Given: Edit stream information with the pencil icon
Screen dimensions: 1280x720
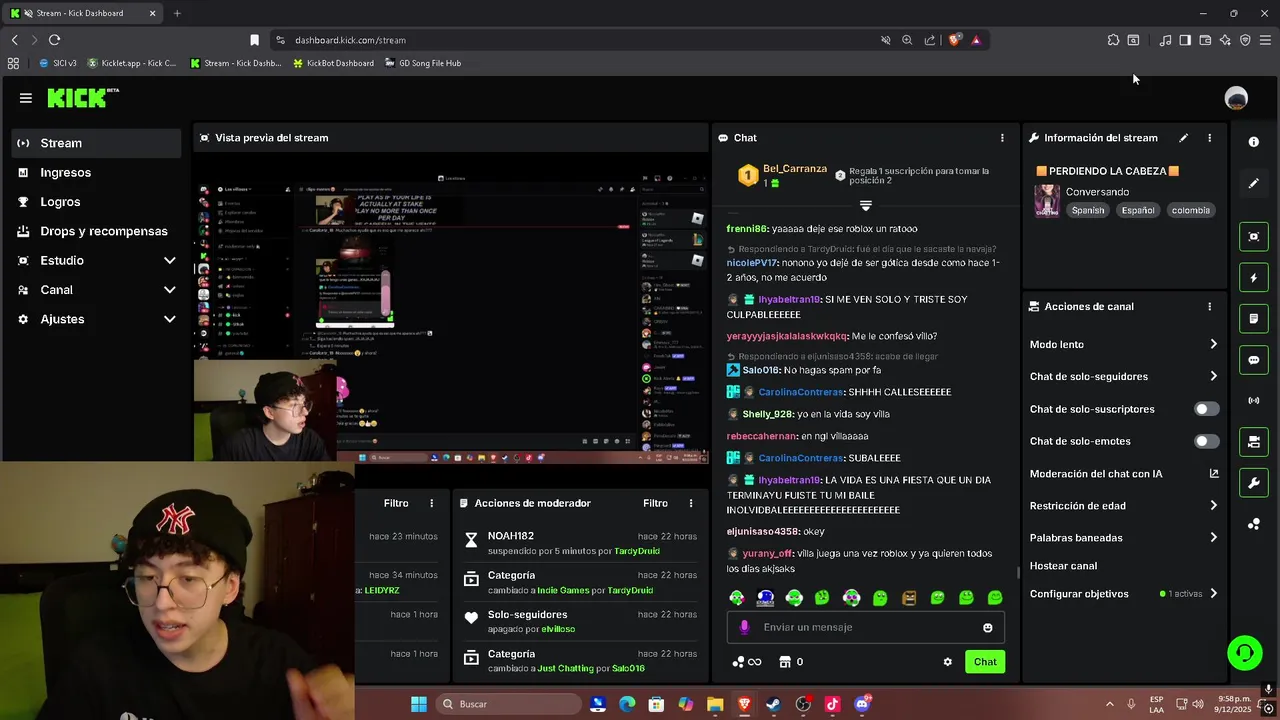Looking at the screenshot, I should click(1184, 138).
